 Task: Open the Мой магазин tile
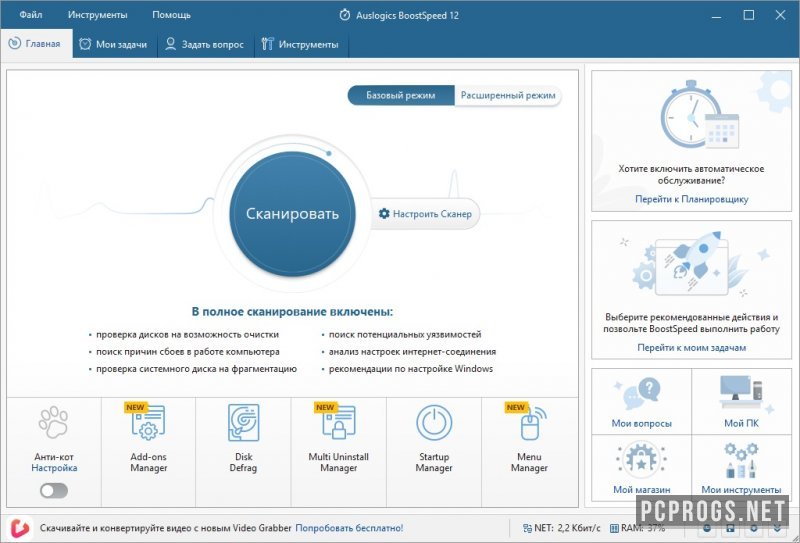coord(641,468)
